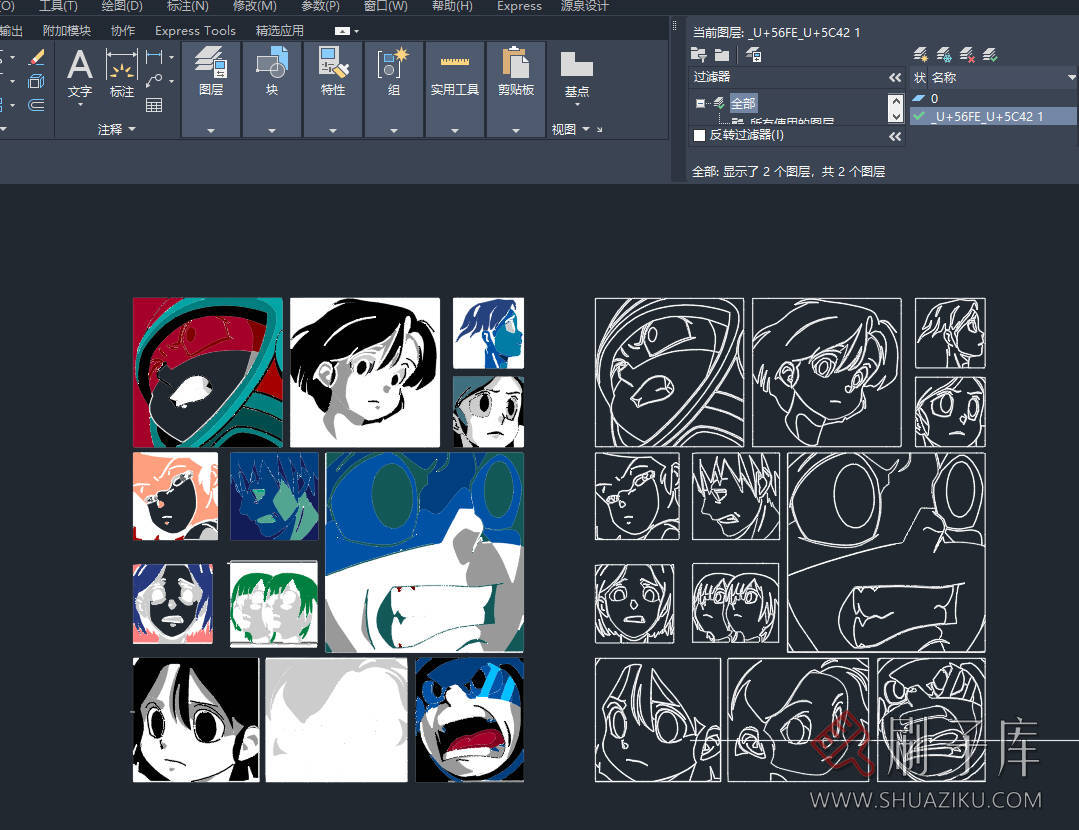This screenshot has height=830, width=1079.
Task: Expand the 视图 panel dropdown arrow
Action: [x=586, y=129]
